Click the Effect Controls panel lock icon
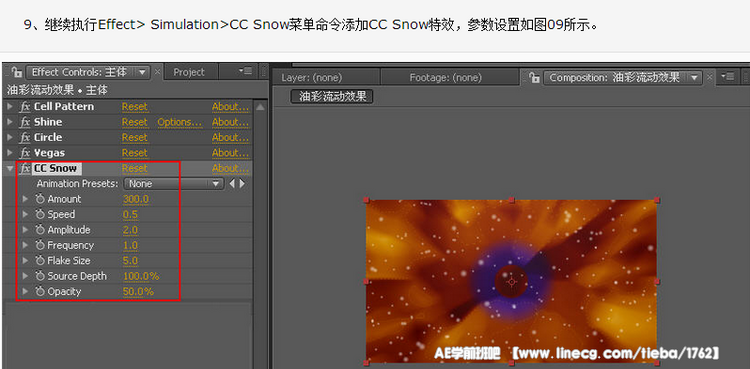 pos(17,72)
